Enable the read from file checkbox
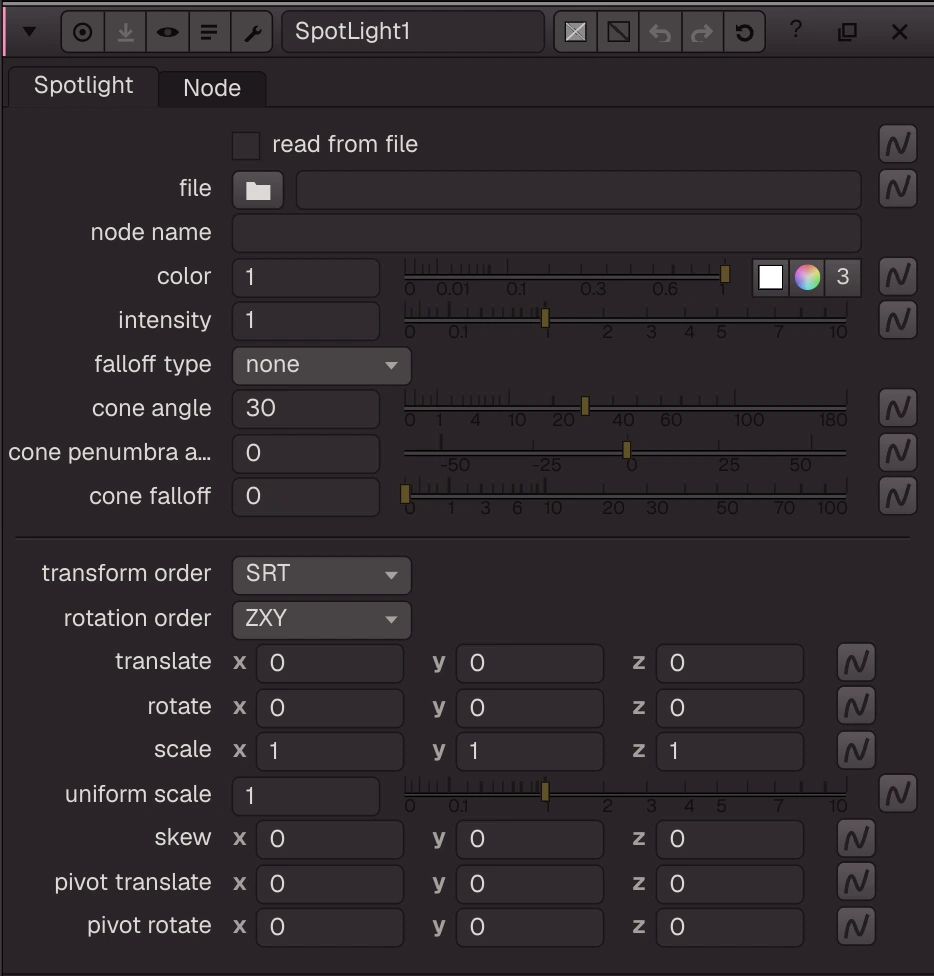The height and width of the screenshot is (976, 934). coord(246,145)
